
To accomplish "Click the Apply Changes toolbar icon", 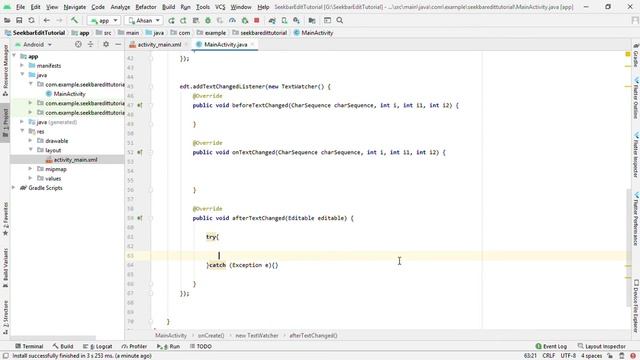I will [x=183, y=20].
